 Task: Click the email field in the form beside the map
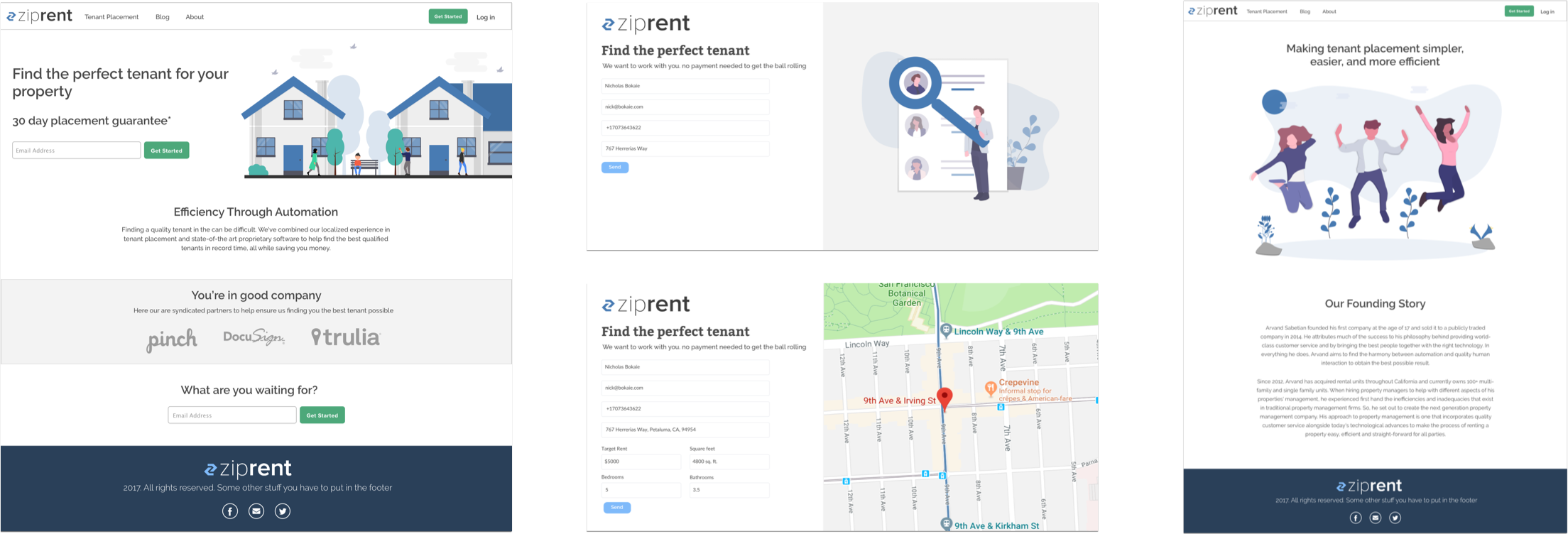tap(685, 388)
